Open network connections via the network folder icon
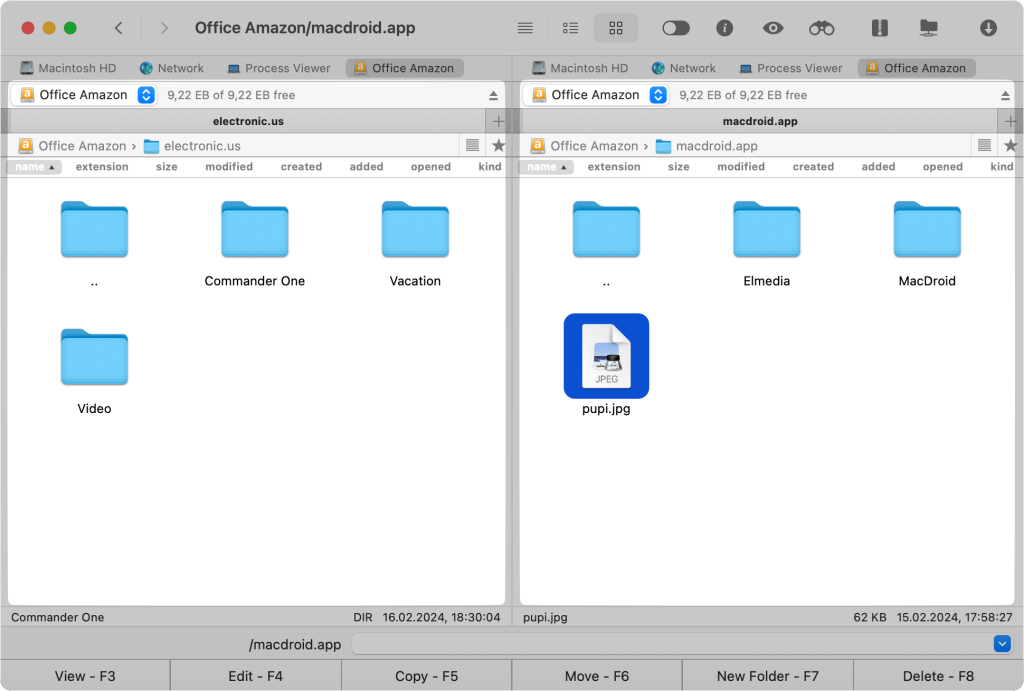 (x=928, y=28)
